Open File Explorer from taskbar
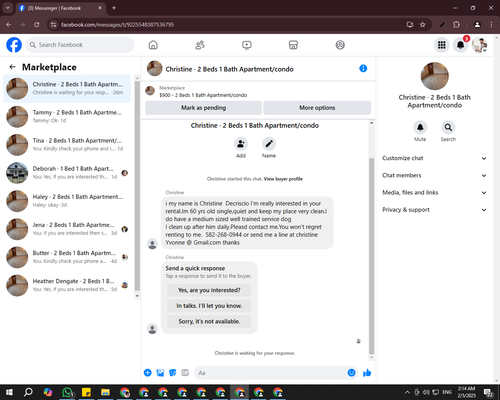Image resolution: width=500 pixels, height=400 pixels. 105,392
